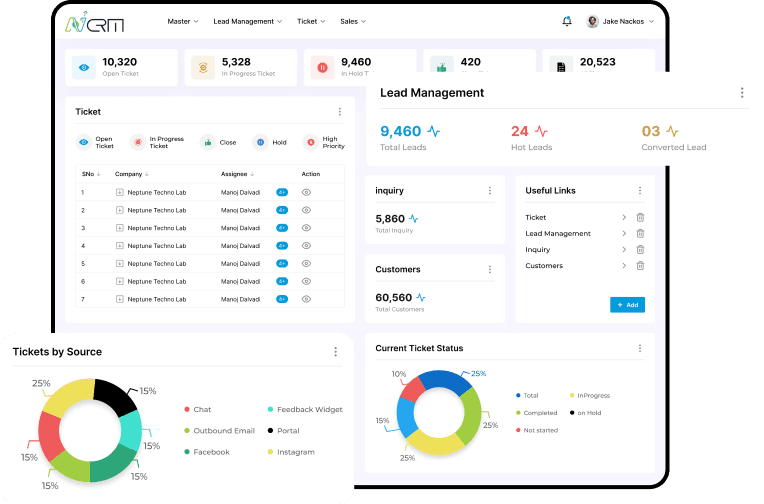Expand row 2 Neptune Techno Lab plus box
Image resolution: width=764 pixels, height=504 pixels.
pos(120,210)
